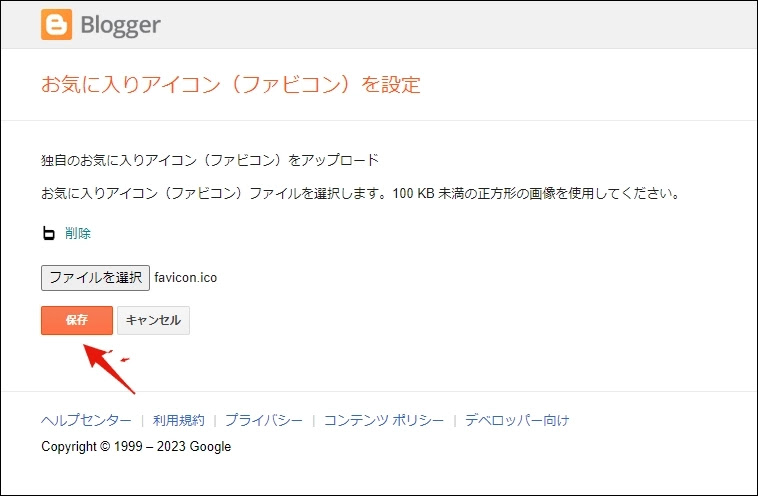Open the コンテンツ ポリシー link
758x496 pixels.
pos(384,420)
